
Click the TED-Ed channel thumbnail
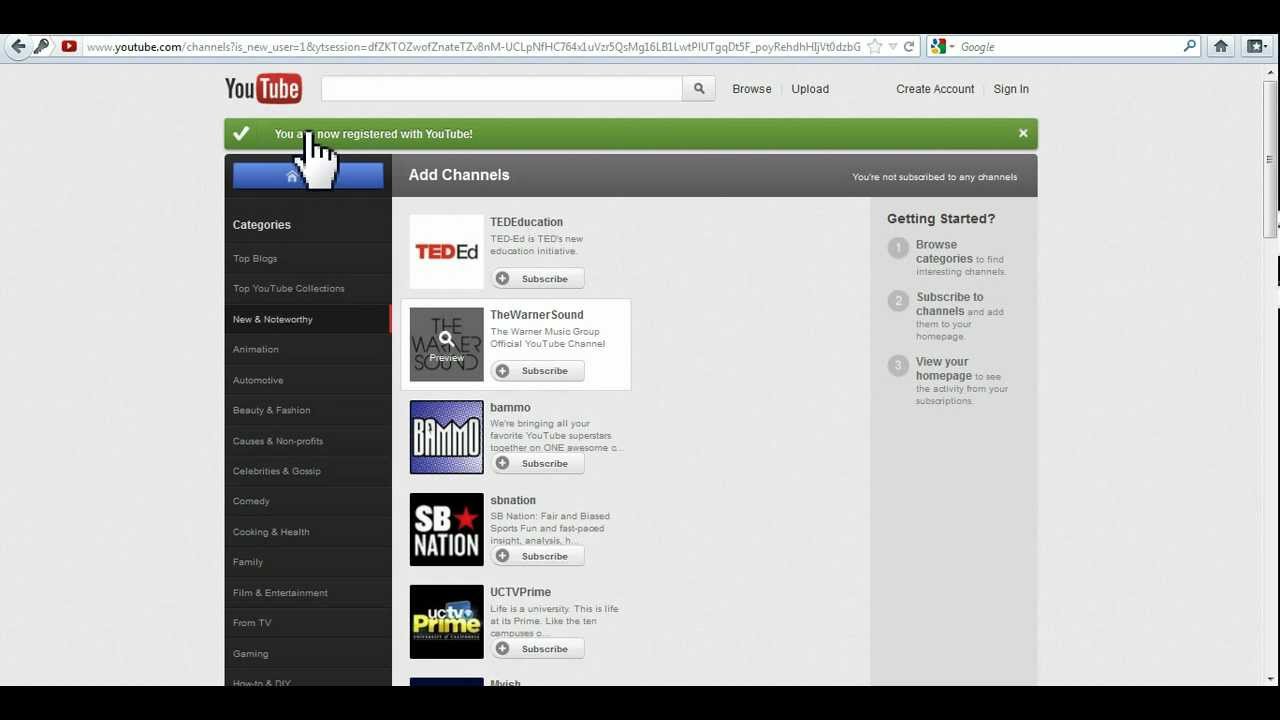446,251
